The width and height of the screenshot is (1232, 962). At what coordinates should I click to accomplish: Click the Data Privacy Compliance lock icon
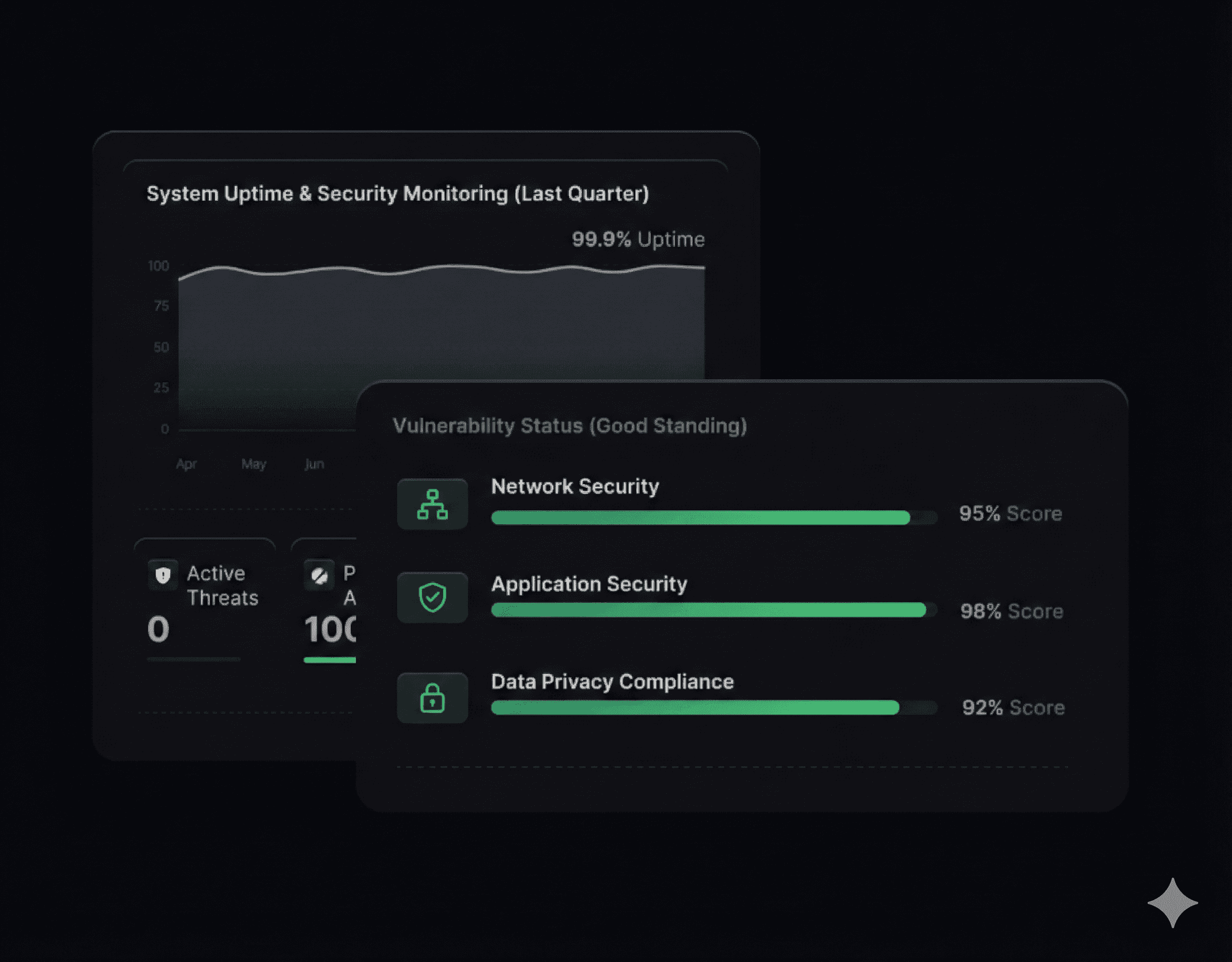432,697
